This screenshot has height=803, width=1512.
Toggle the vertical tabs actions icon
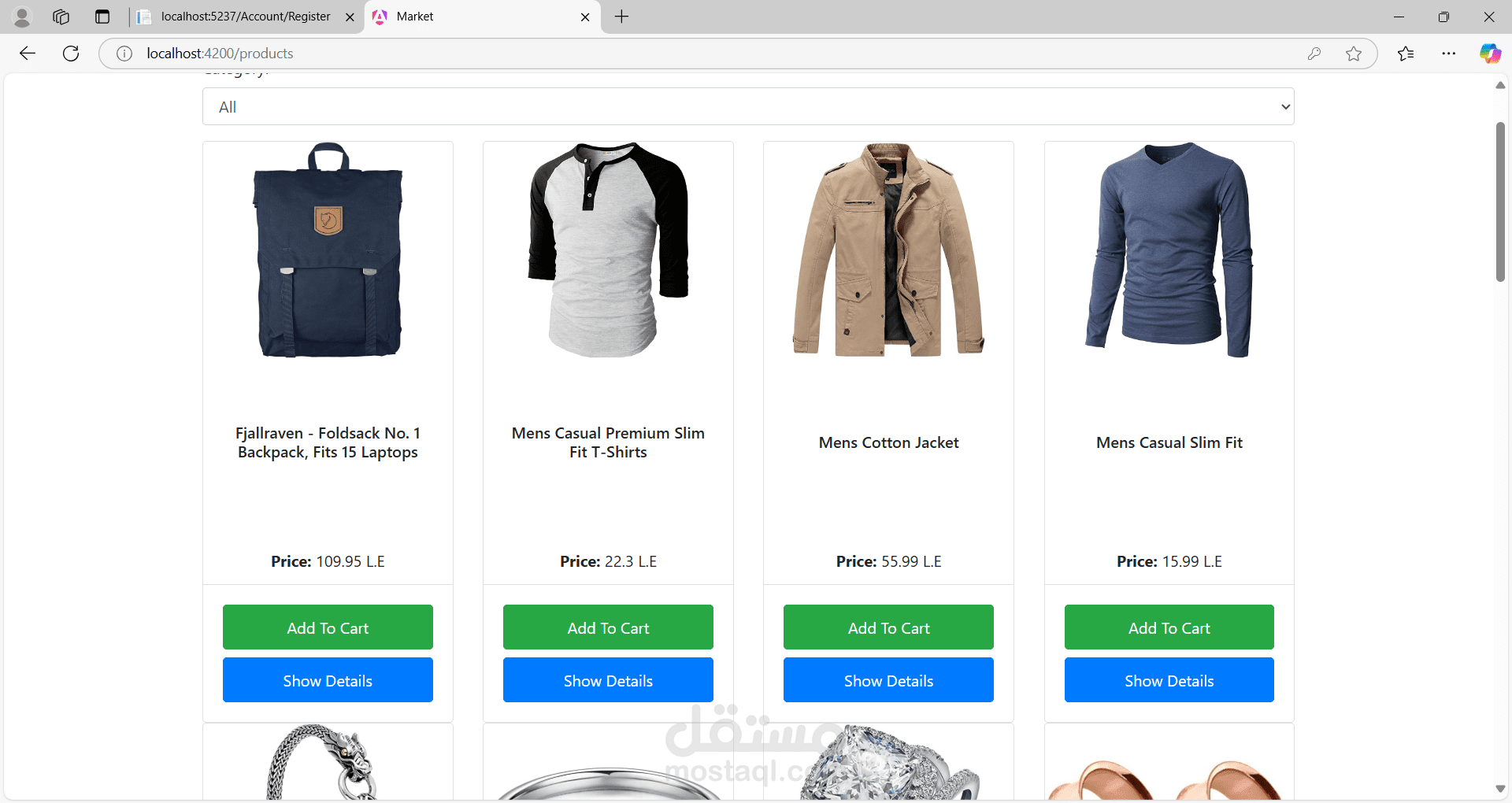(x=102, y=17)
